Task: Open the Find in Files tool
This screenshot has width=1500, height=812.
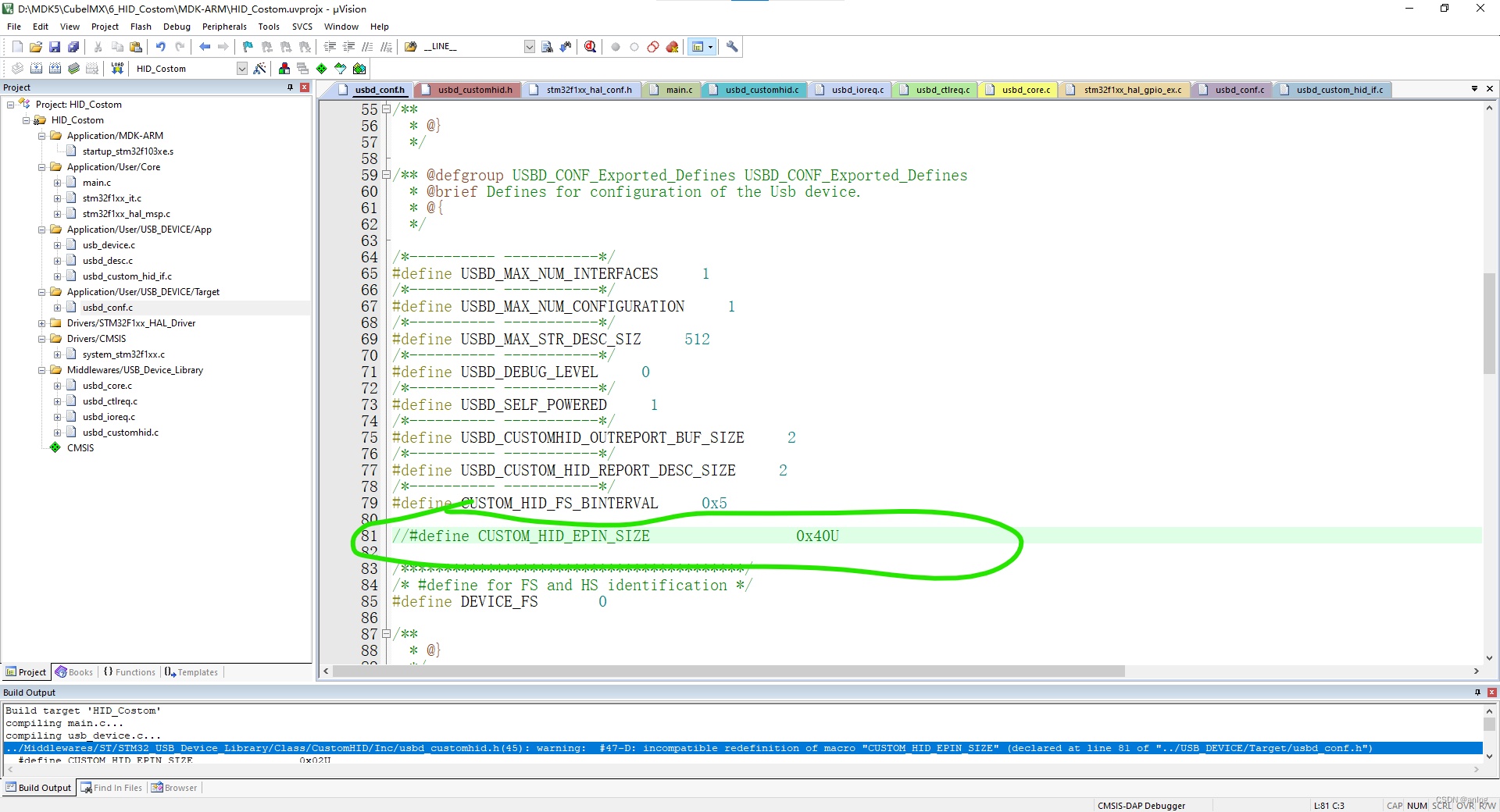Action: 547,47
